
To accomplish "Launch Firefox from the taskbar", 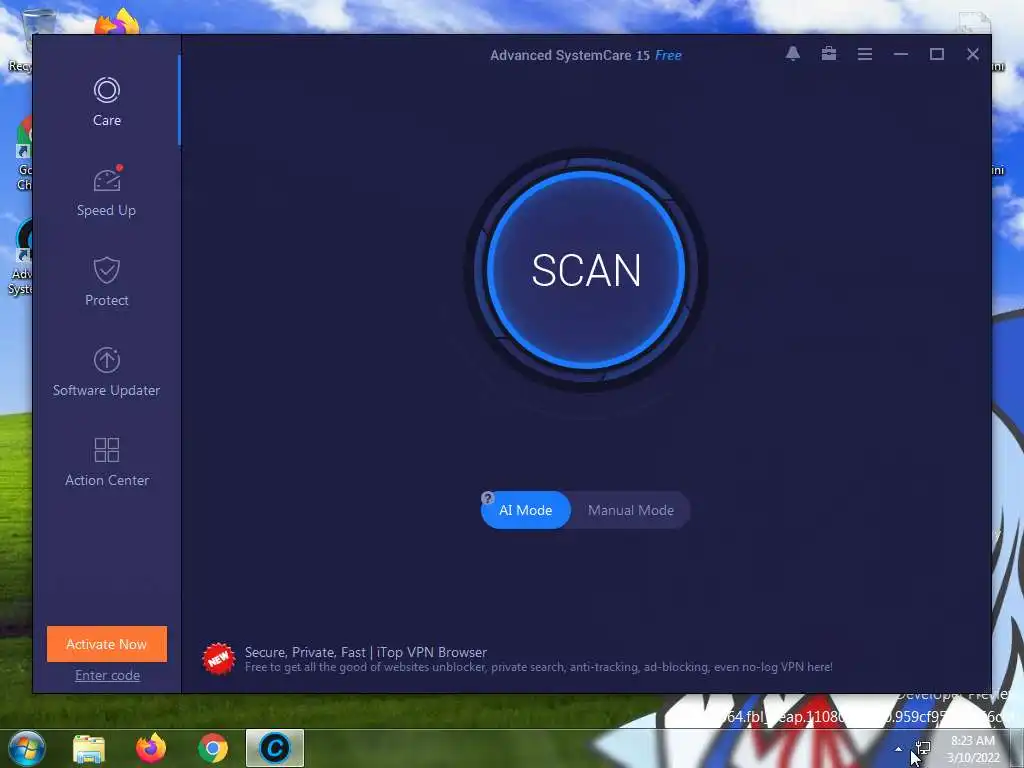I will tap(151, 748).
